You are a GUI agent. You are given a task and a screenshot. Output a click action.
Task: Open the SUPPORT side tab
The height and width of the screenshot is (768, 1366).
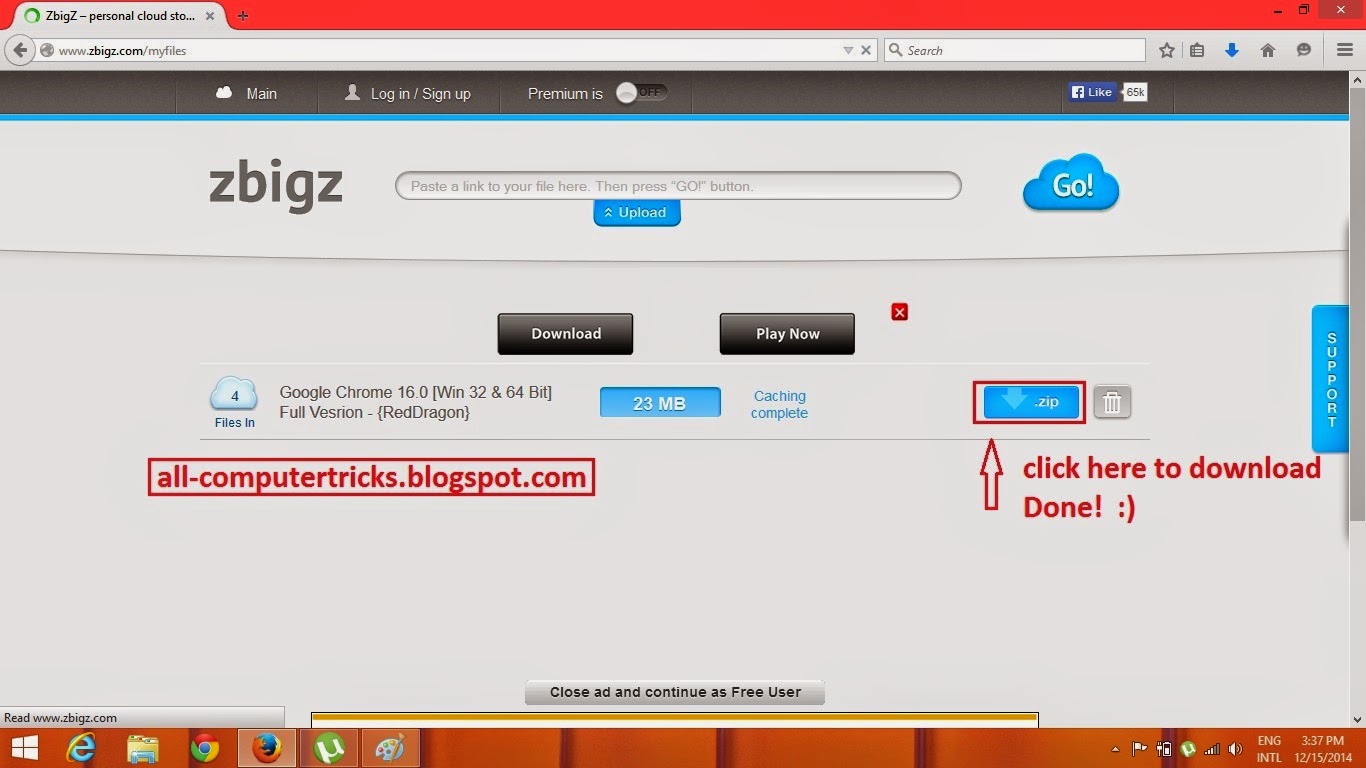coord(1331,379)
